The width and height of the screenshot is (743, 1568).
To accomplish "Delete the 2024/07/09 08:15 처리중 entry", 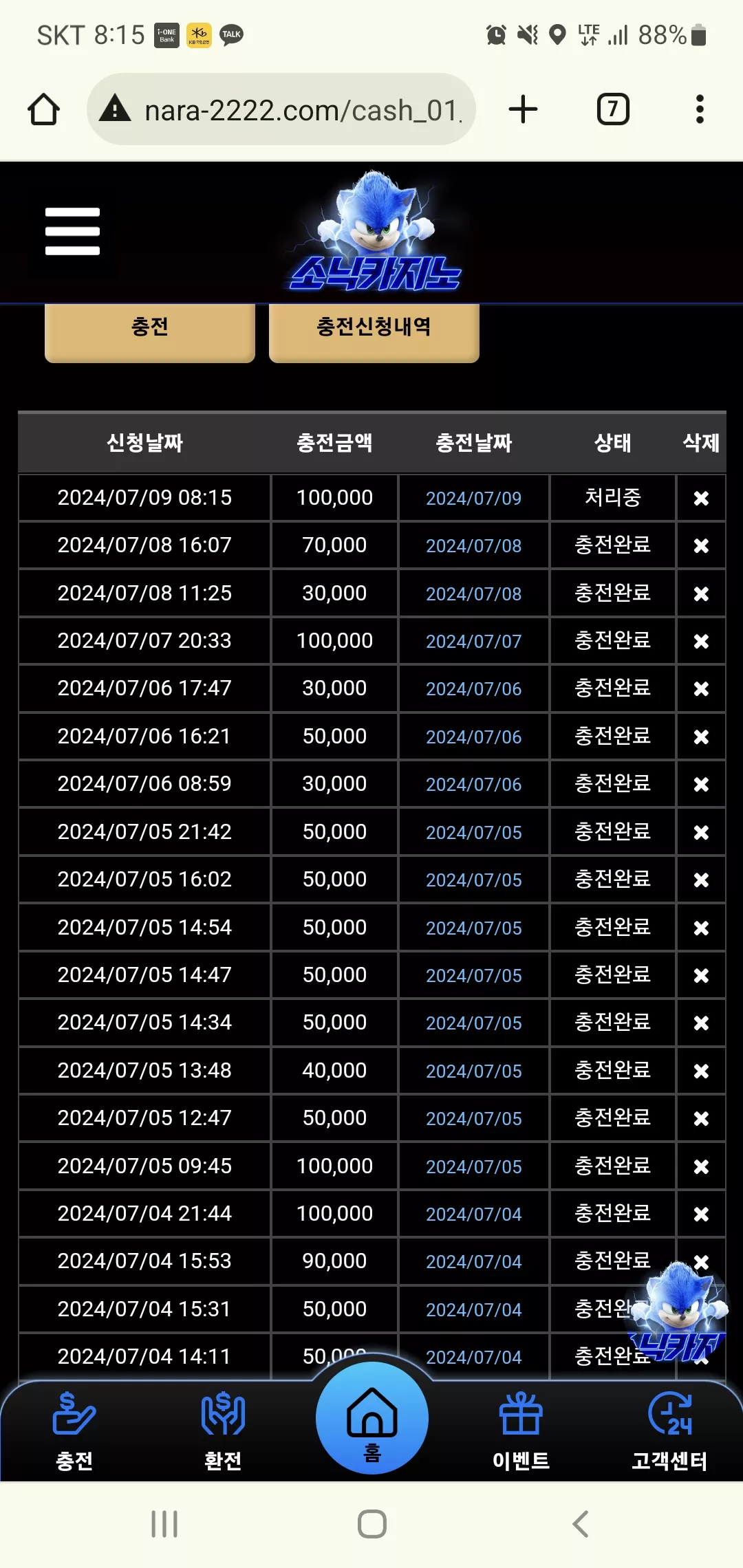I will pos(701,498).
